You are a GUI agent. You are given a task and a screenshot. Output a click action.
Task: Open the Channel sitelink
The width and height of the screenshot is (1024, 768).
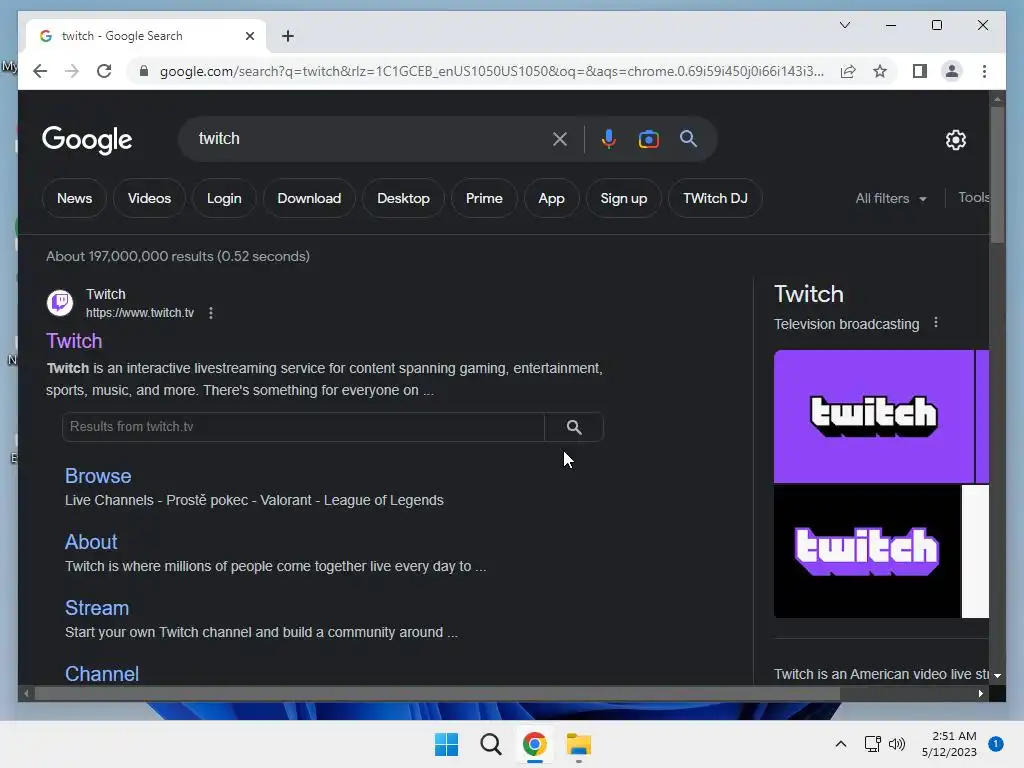pyautogui.click(x=102, y=674)
